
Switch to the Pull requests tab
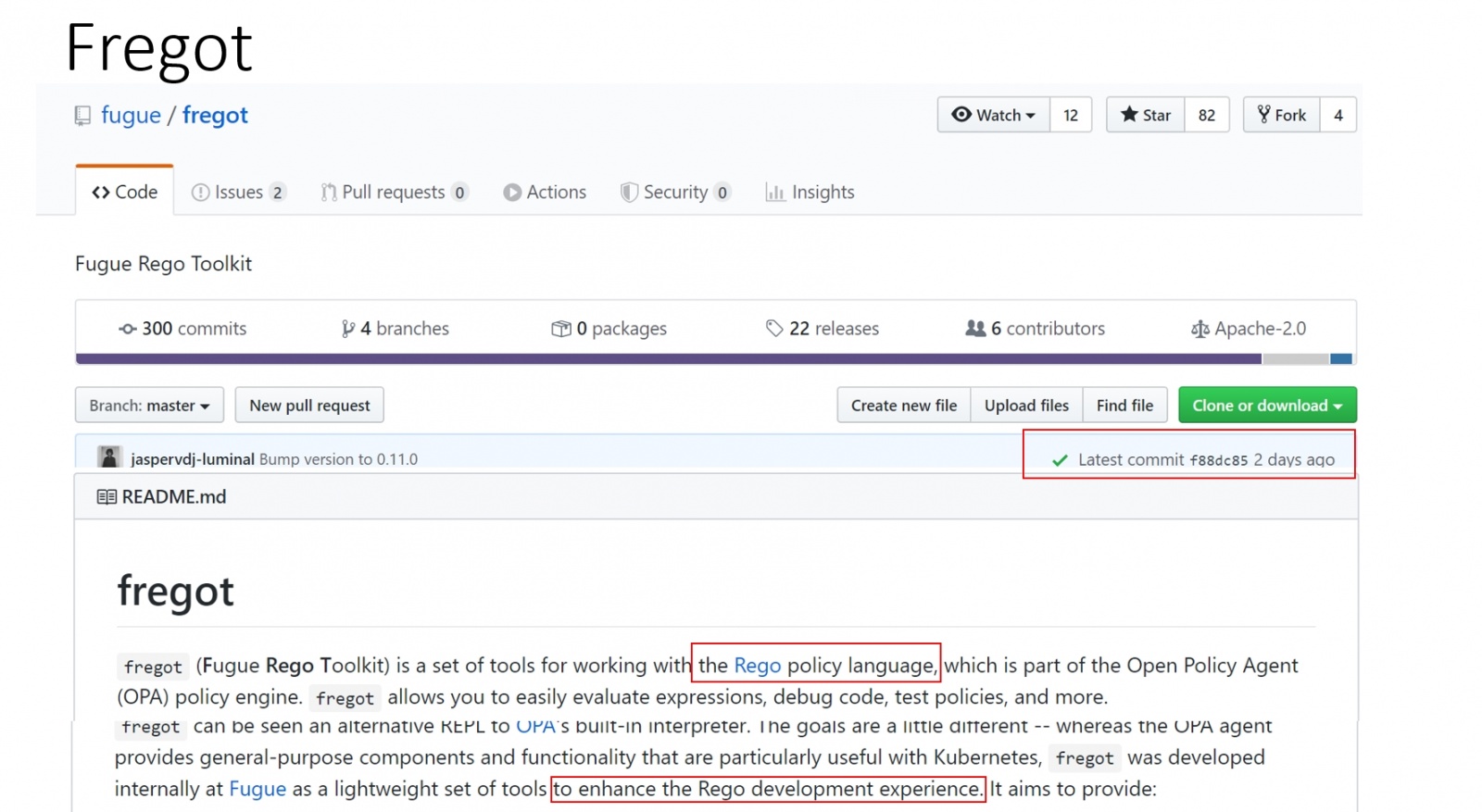[x=395, y=192]
